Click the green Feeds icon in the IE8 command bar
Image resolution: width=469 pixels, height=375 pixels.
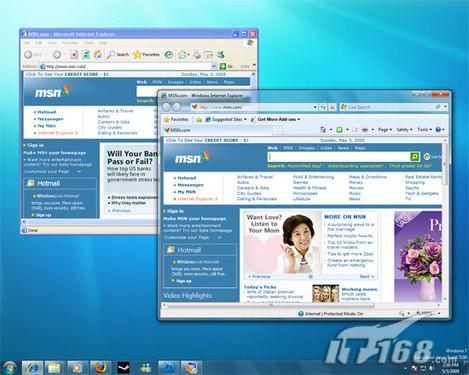coord(339,129)
